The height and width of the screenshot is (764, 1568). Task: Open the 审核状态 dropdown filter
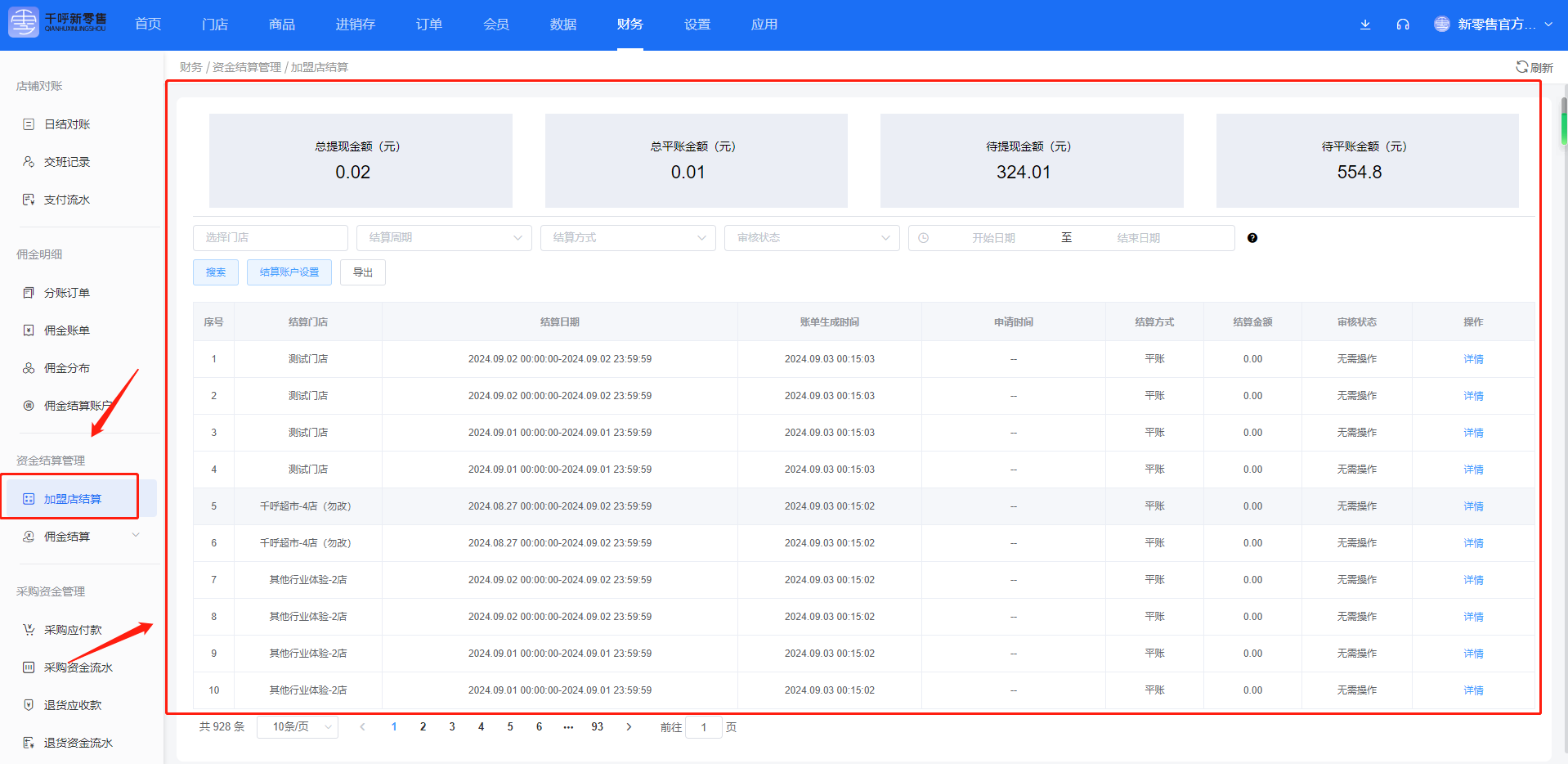click(x=812, y=238)
